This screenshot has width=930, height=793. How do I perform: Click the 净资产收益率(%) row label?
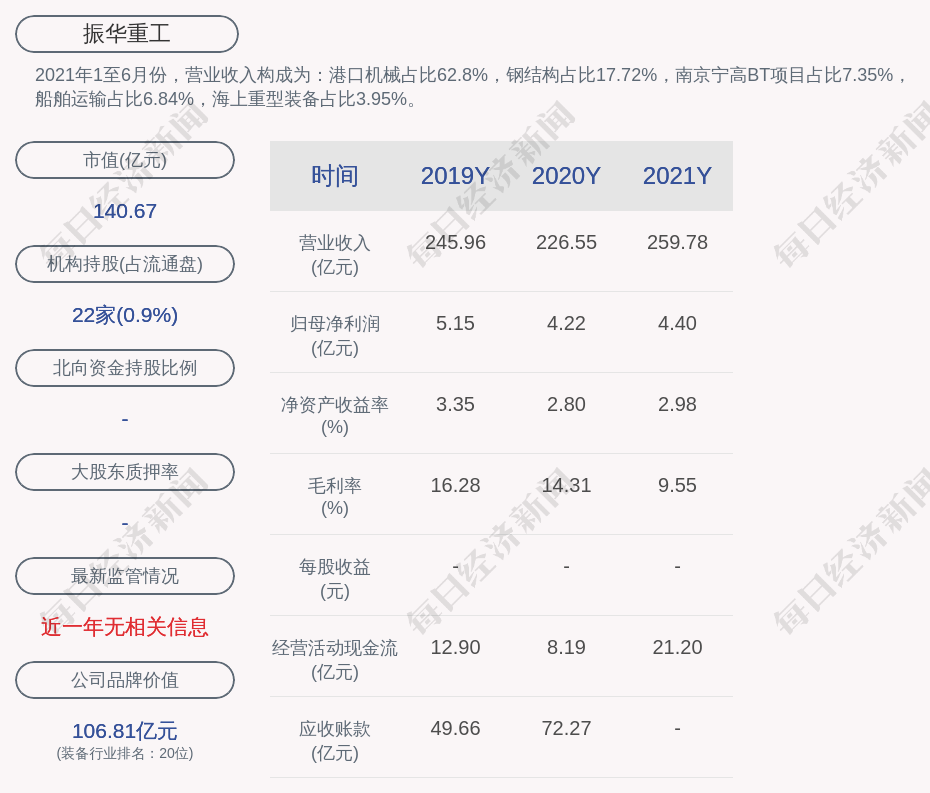click(335, 416)
